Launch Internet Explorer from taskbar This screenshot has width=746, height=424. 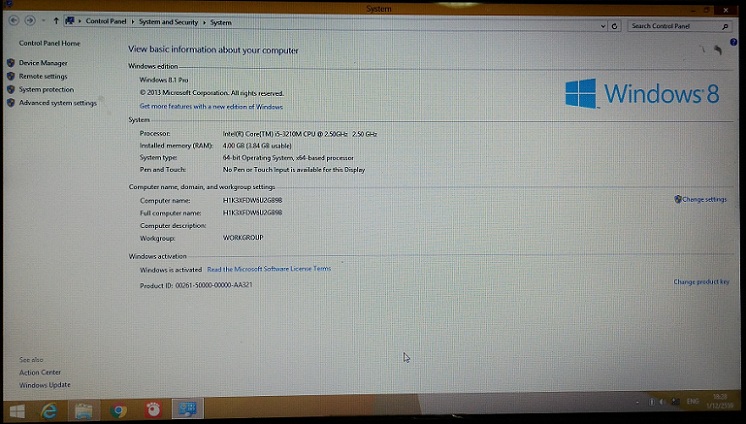pyautogui.click(x=49, y=411)
